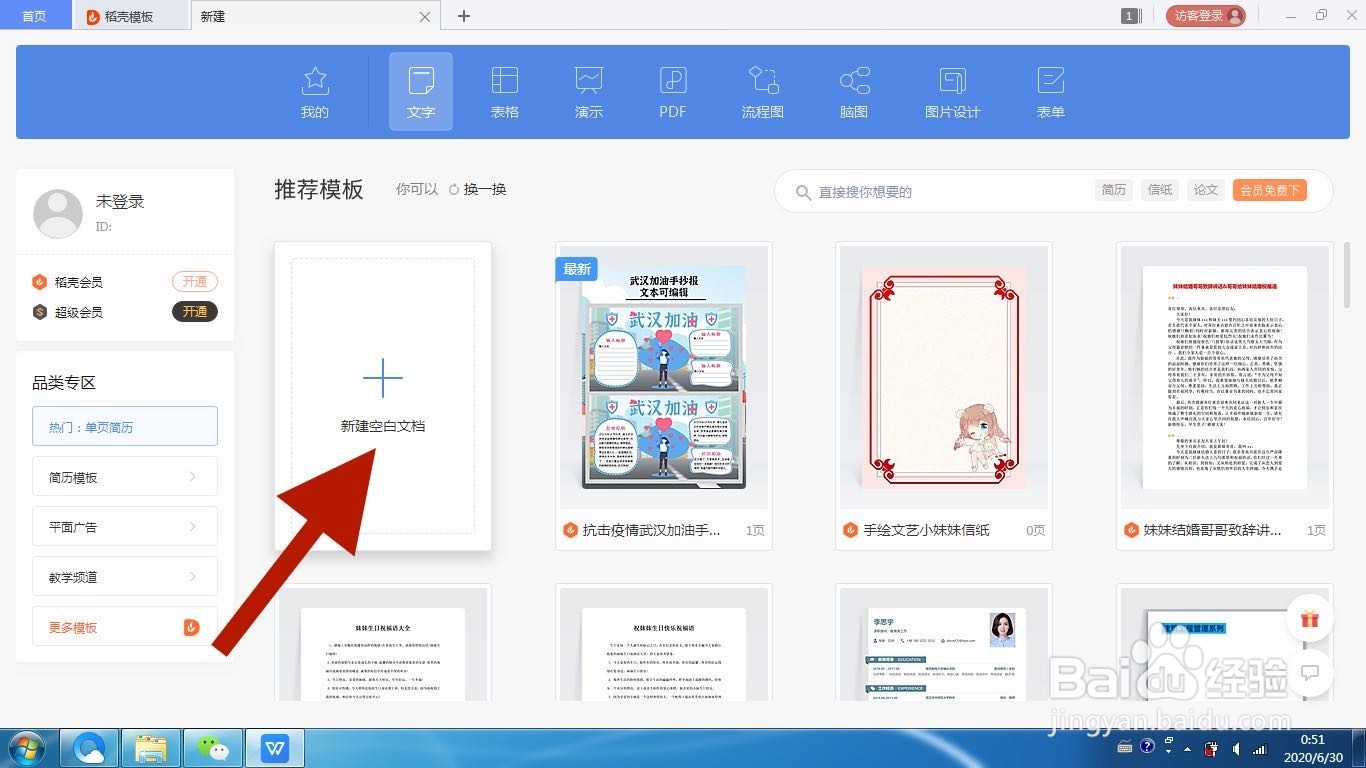Select the 会员免费下 orange filter
This screenshot has height=768, width=1366.
click(x=1269, y=189)
